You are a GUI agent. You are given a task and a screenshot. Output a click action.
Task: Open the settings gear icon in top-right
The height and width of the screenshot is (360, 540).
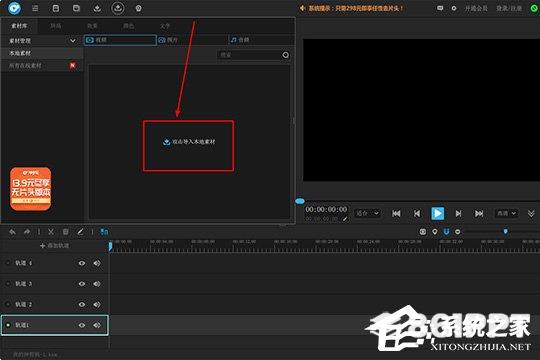pos(454,8)
